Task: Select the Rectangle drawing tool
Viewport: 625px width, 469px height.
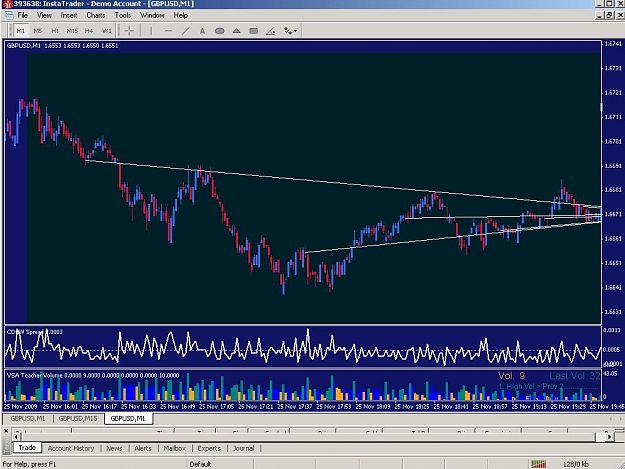Action: coord(254,31)
